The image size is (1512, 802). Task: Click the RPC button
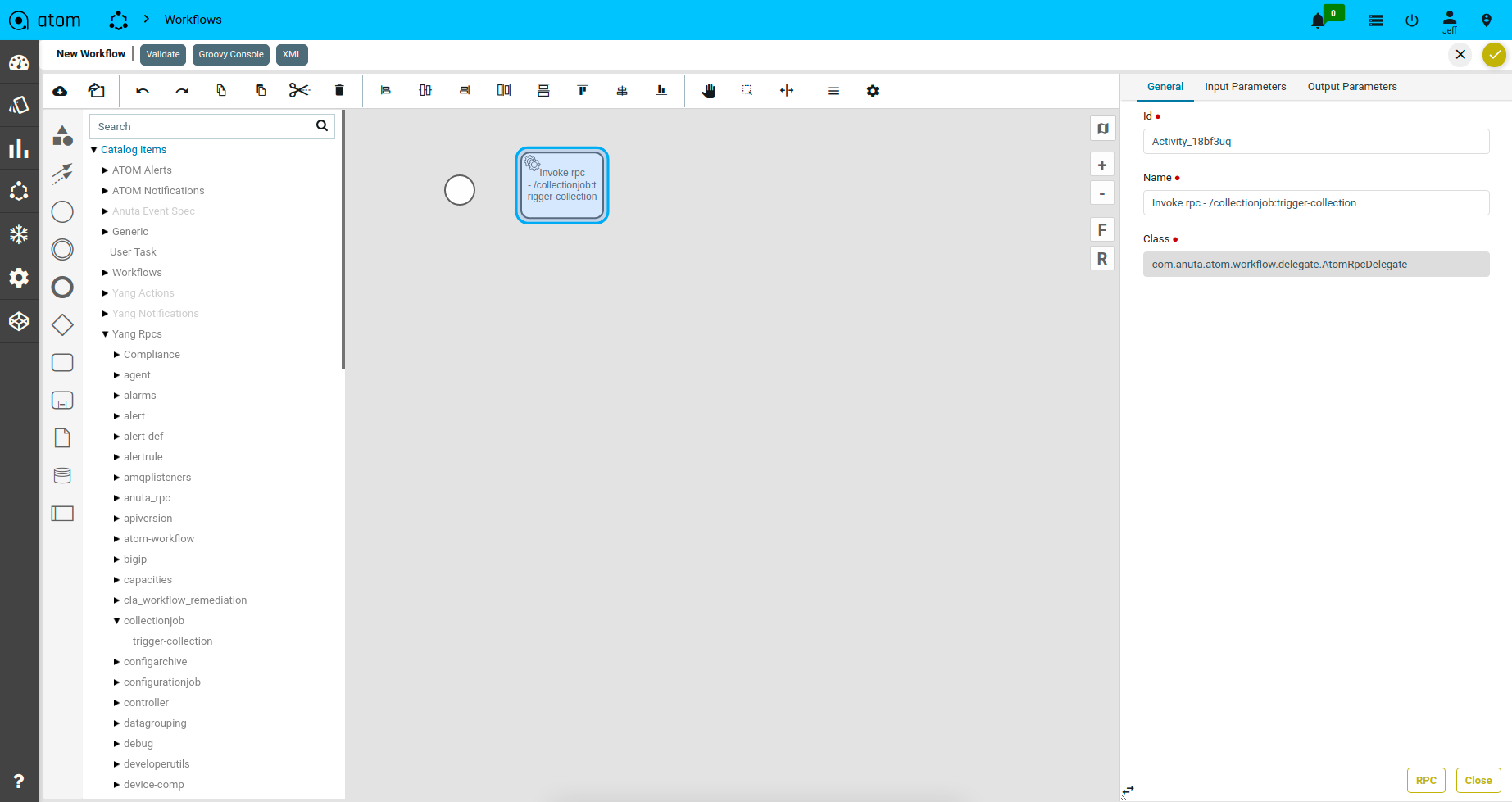point(1426,781)
